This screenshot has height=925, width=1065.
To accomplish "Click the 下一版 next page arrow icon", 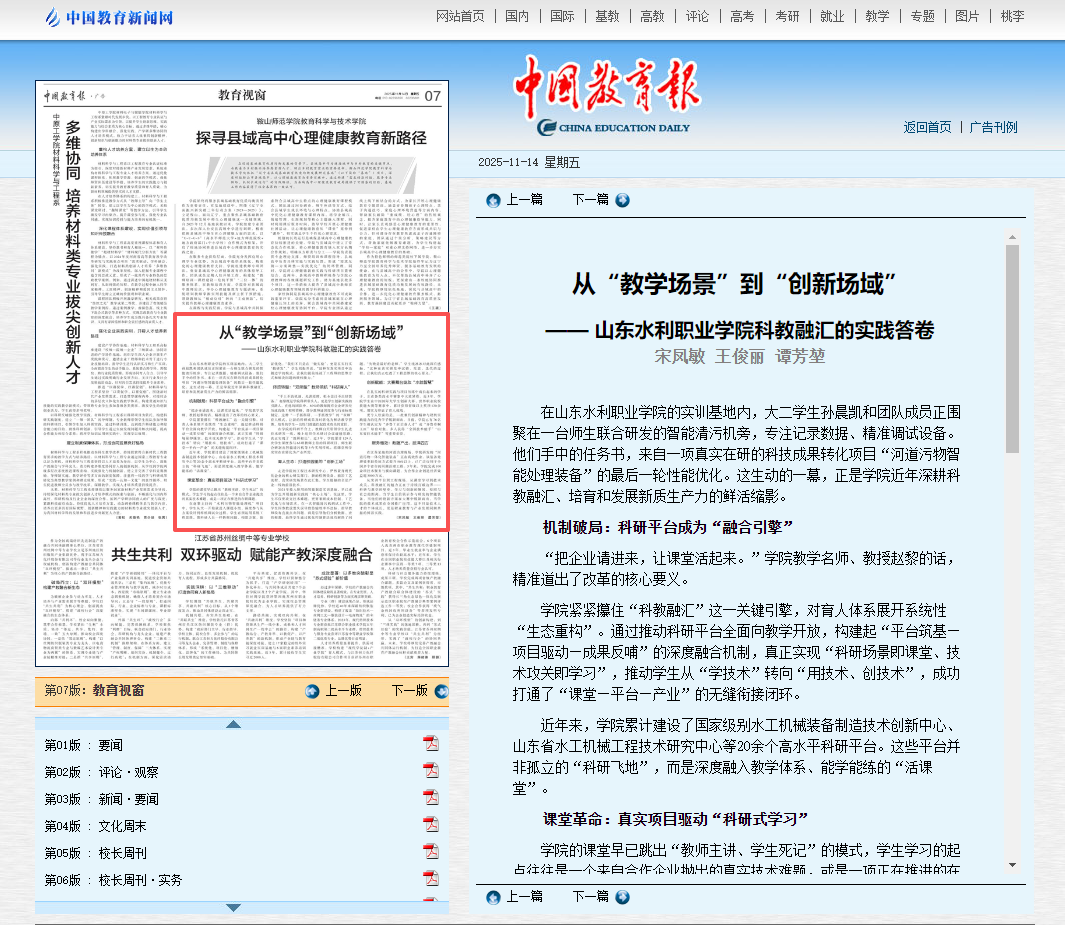I will point(441,691).
